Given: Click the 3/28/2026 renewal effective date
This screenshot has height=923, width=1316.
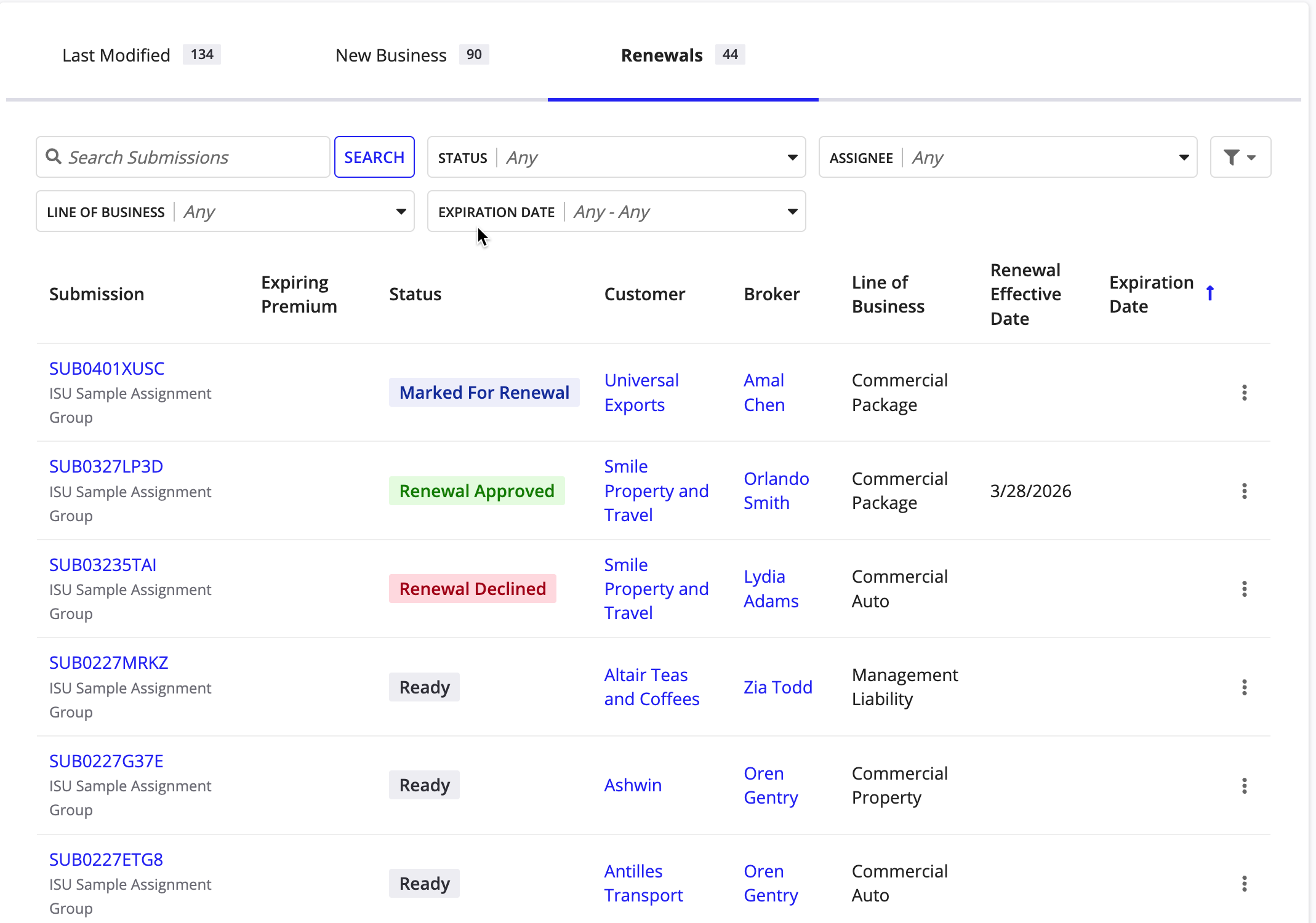Looking at the screenshot, I should click(x=1031, y=491).
